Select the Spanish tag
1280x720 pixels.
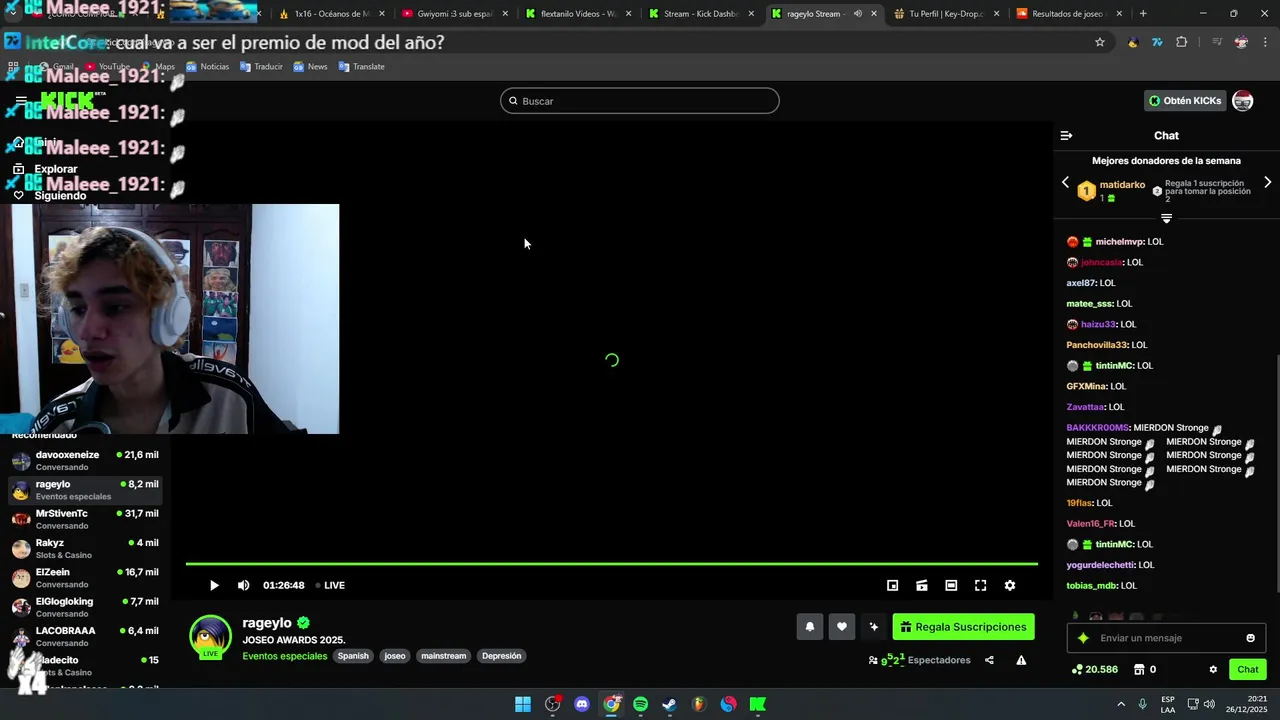353,656
